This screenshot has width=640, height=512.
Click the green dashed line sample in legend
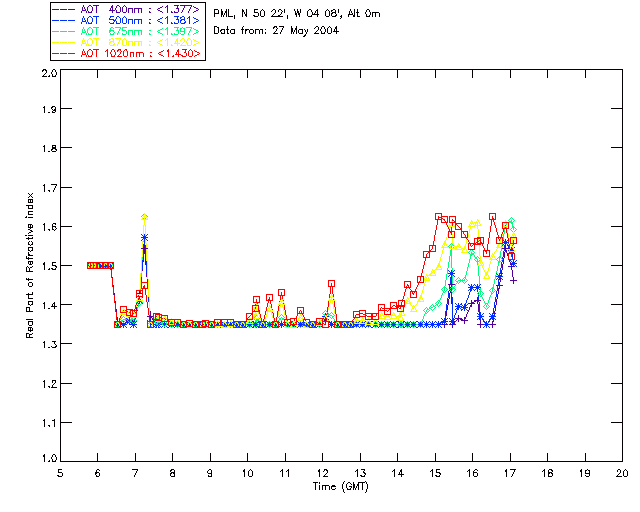pyautogui.click(x=64, y=31)
